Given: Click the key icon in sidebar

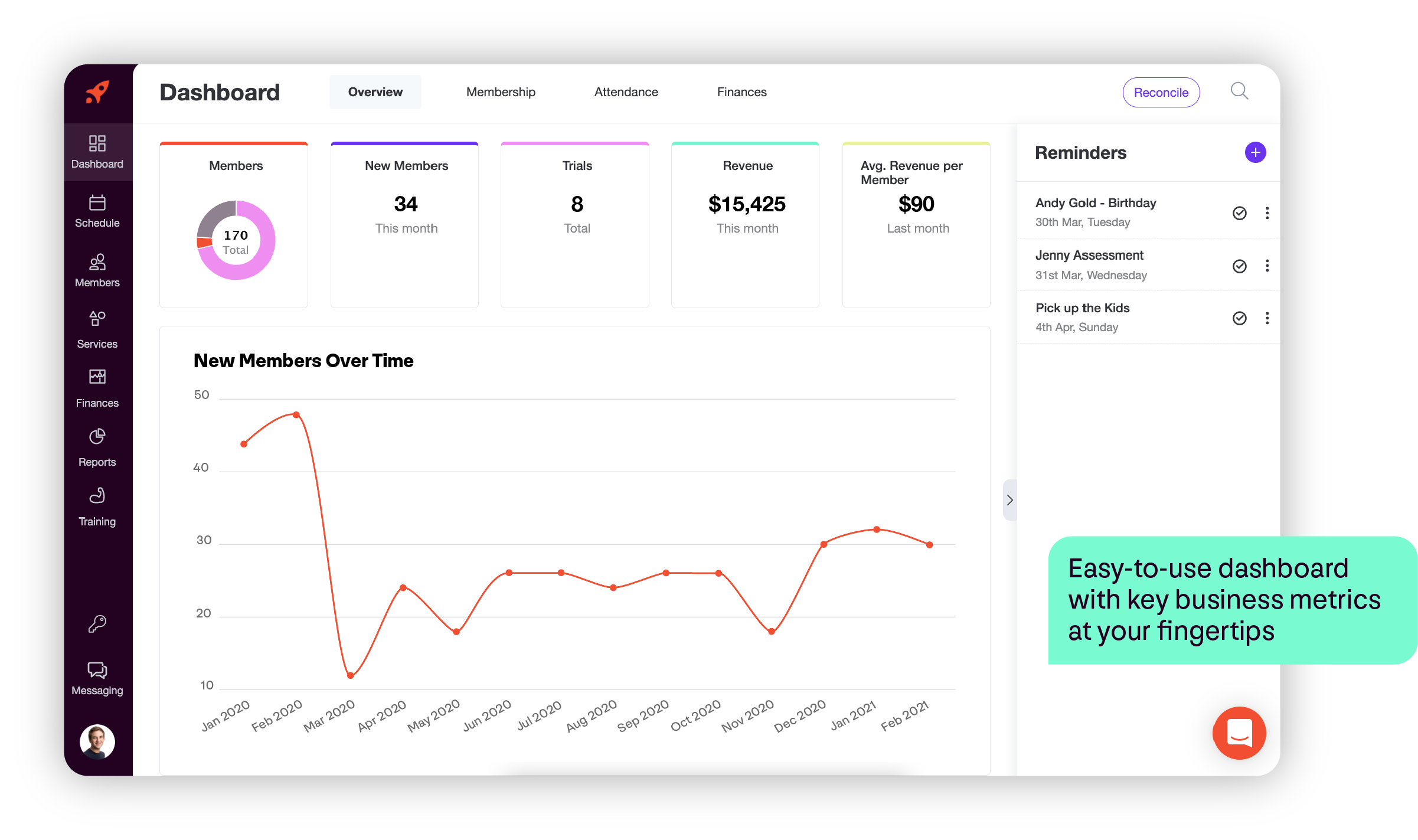Looking at the screenshot, I should [97, 623].
